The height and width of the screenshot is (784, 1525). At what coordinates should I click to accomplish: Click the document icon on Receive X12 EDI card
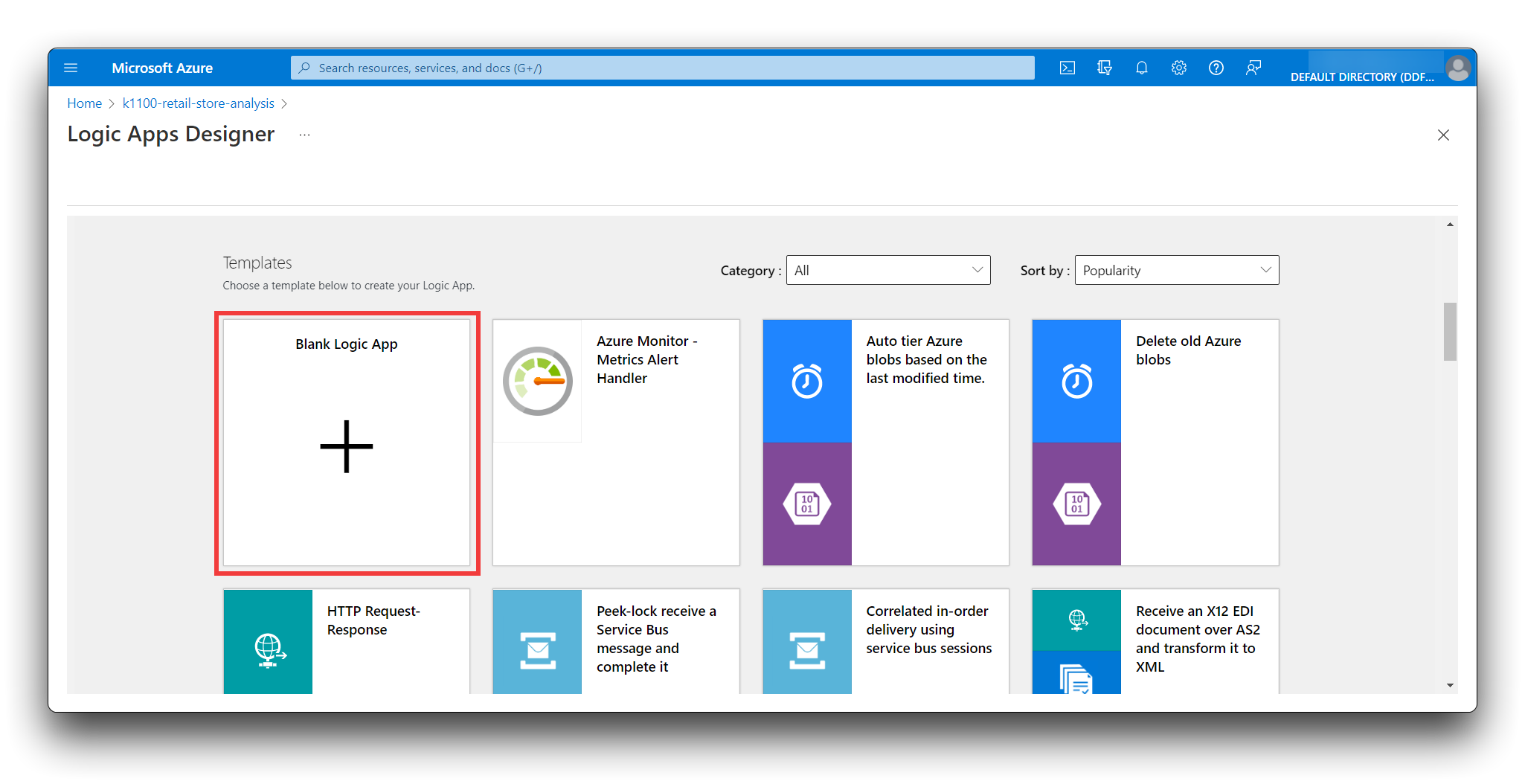click(x=1076, y=678)
